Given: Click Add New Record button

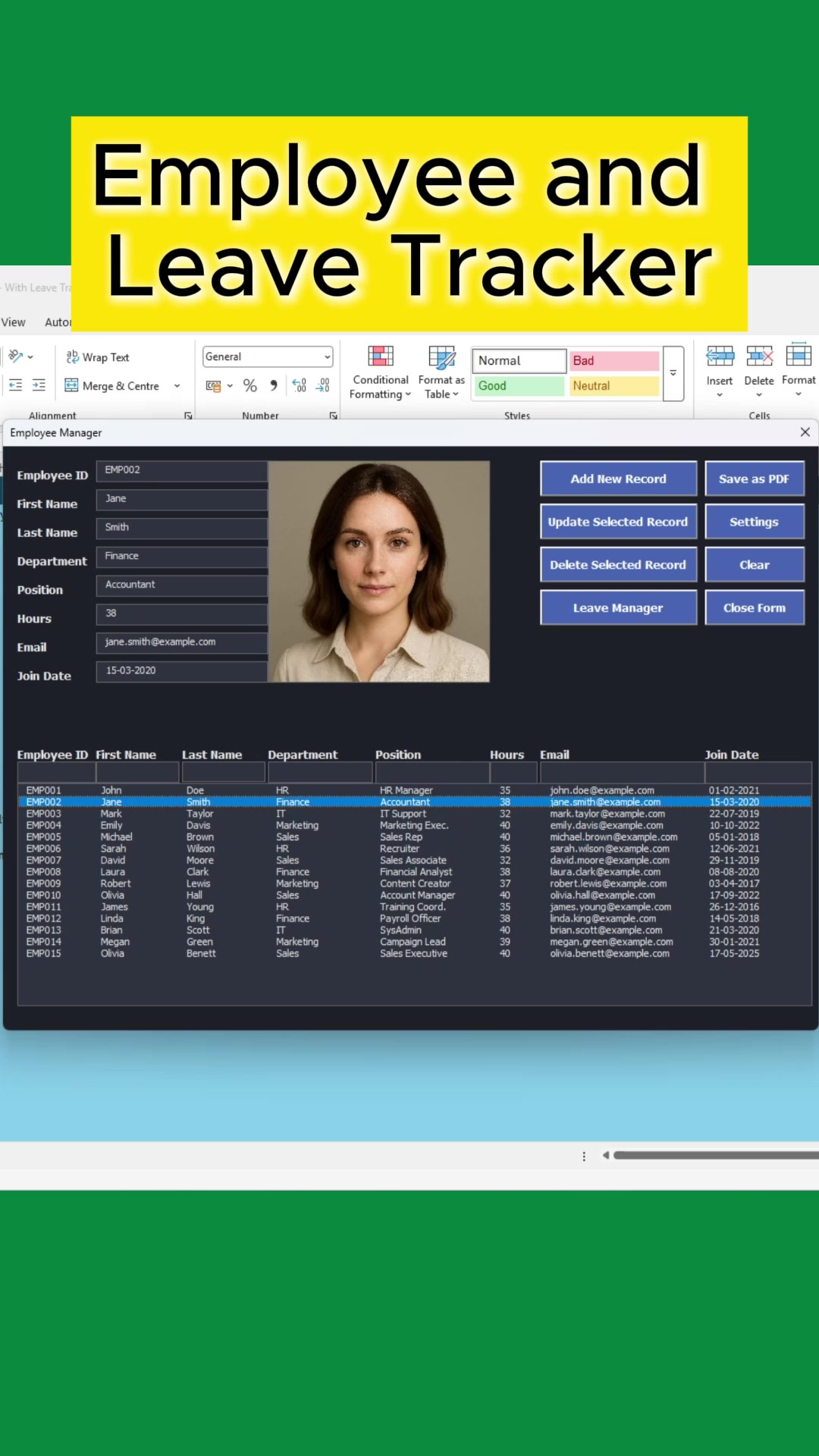Looking at the screenshot, I should pos(618,479).
